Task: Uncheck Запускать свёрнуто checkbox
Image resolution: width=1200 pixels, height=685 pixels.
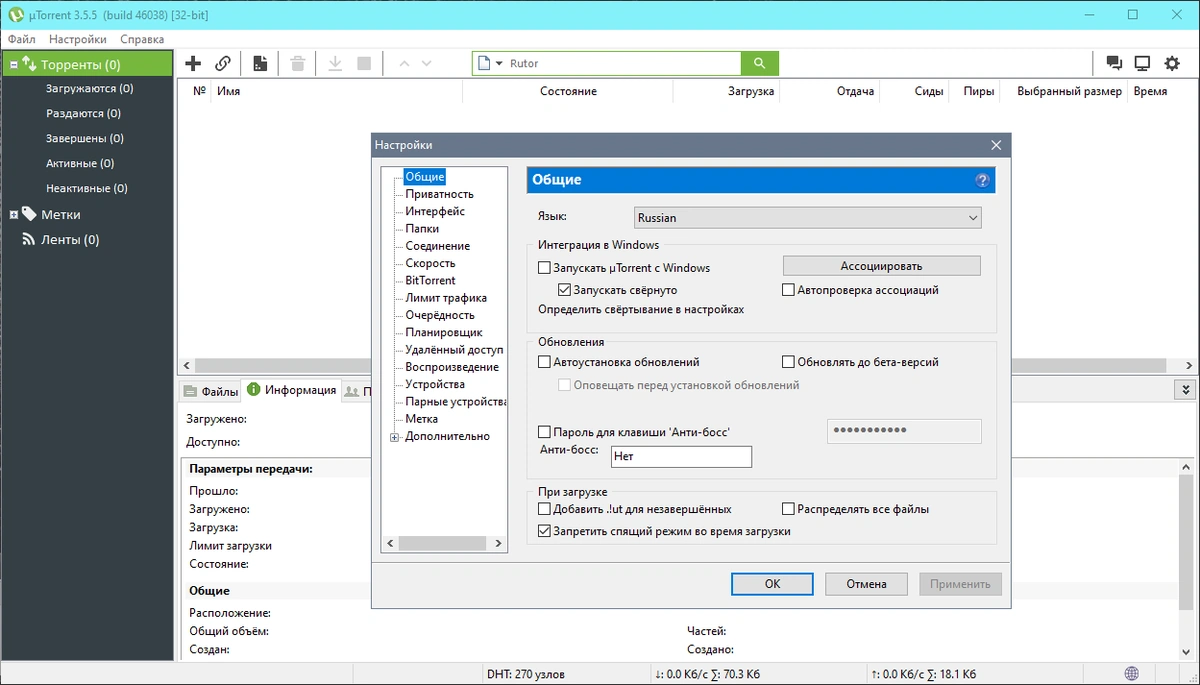Action: 565,290
